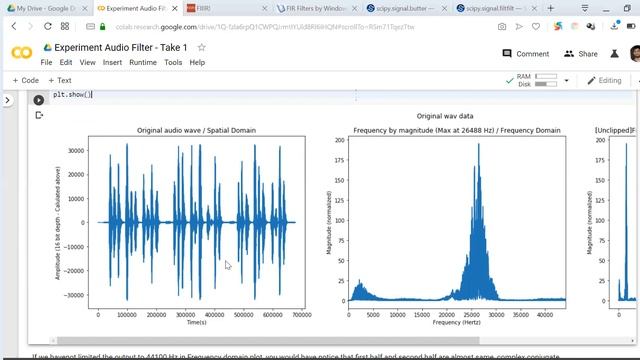
Task: Run the code cell with play button
Action: coord(39,100)
